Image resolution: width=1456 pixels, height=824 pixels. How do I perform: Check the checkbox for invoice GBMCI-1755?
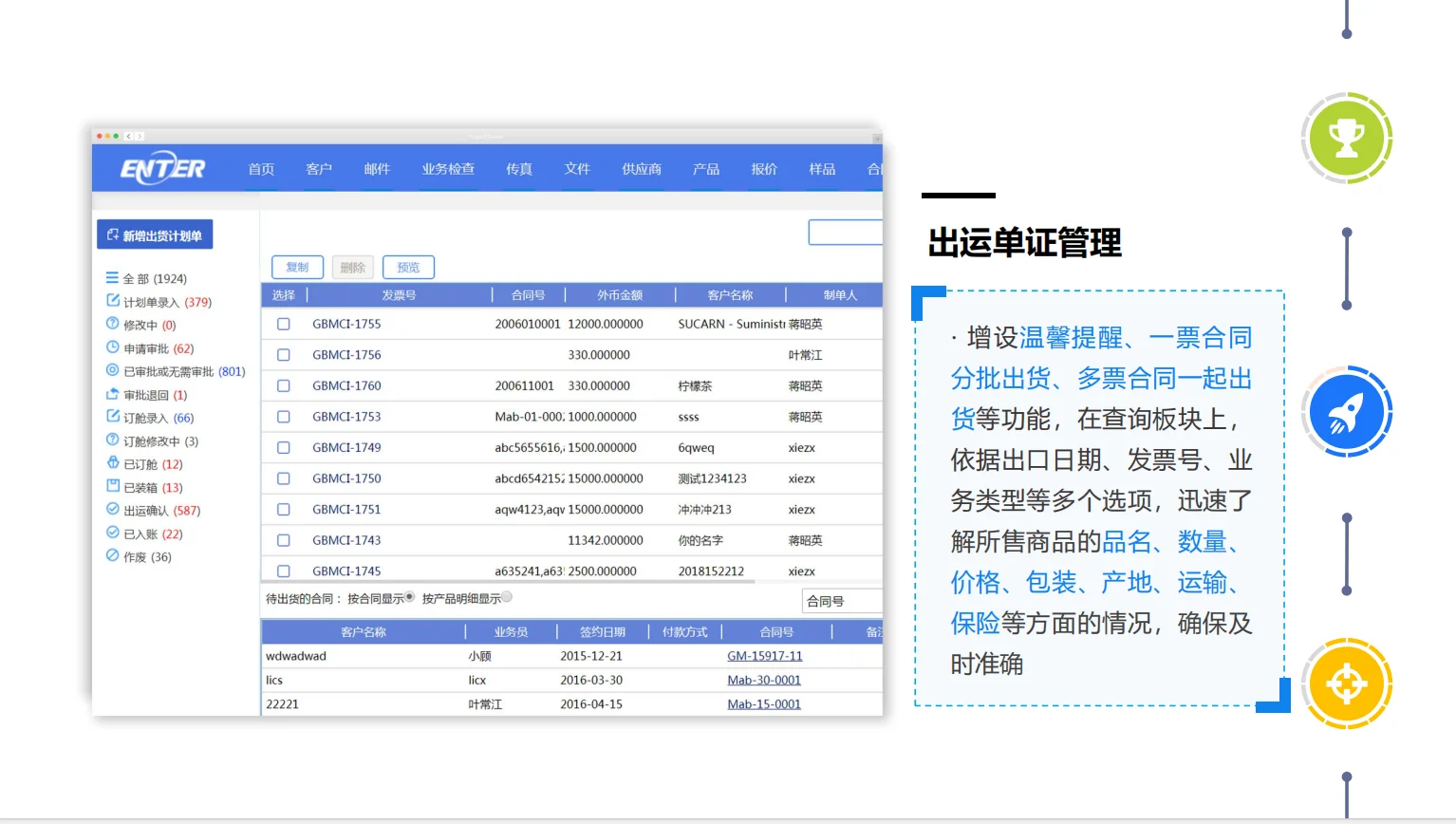283,324
